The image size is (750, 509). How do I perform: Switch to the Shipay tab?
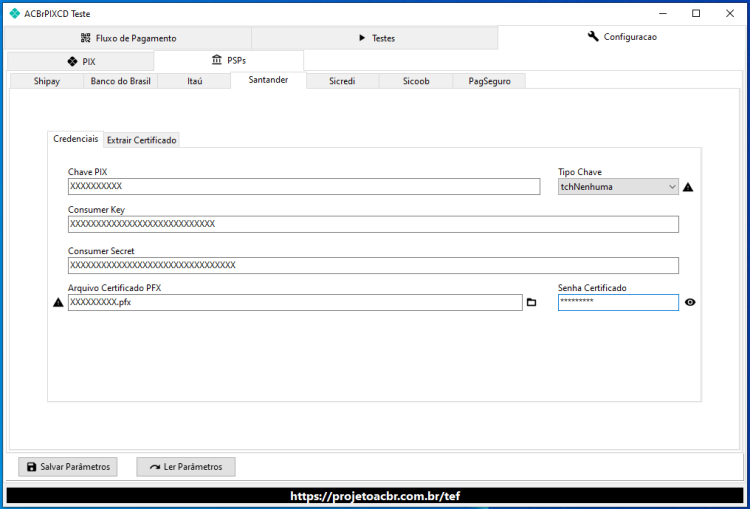pos(47,81)
